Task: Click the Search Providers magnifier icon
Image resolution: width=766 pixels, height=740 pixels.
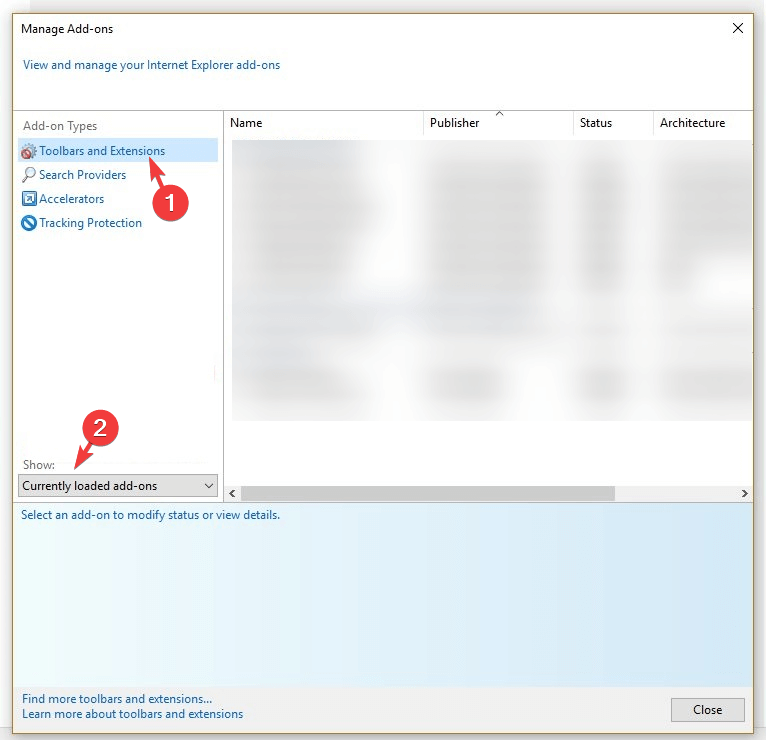Action: pos(29,175)
